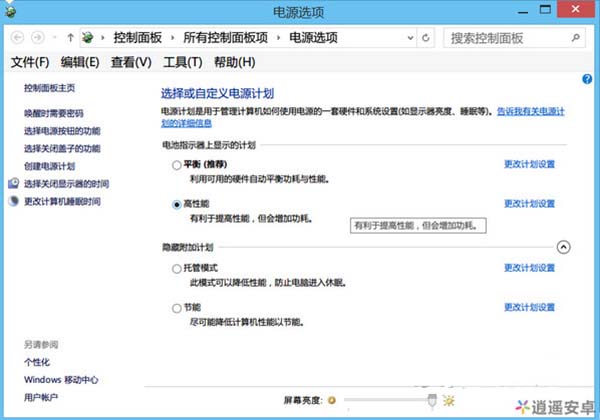Go to 控制面板主页

(x=49, y=88)
